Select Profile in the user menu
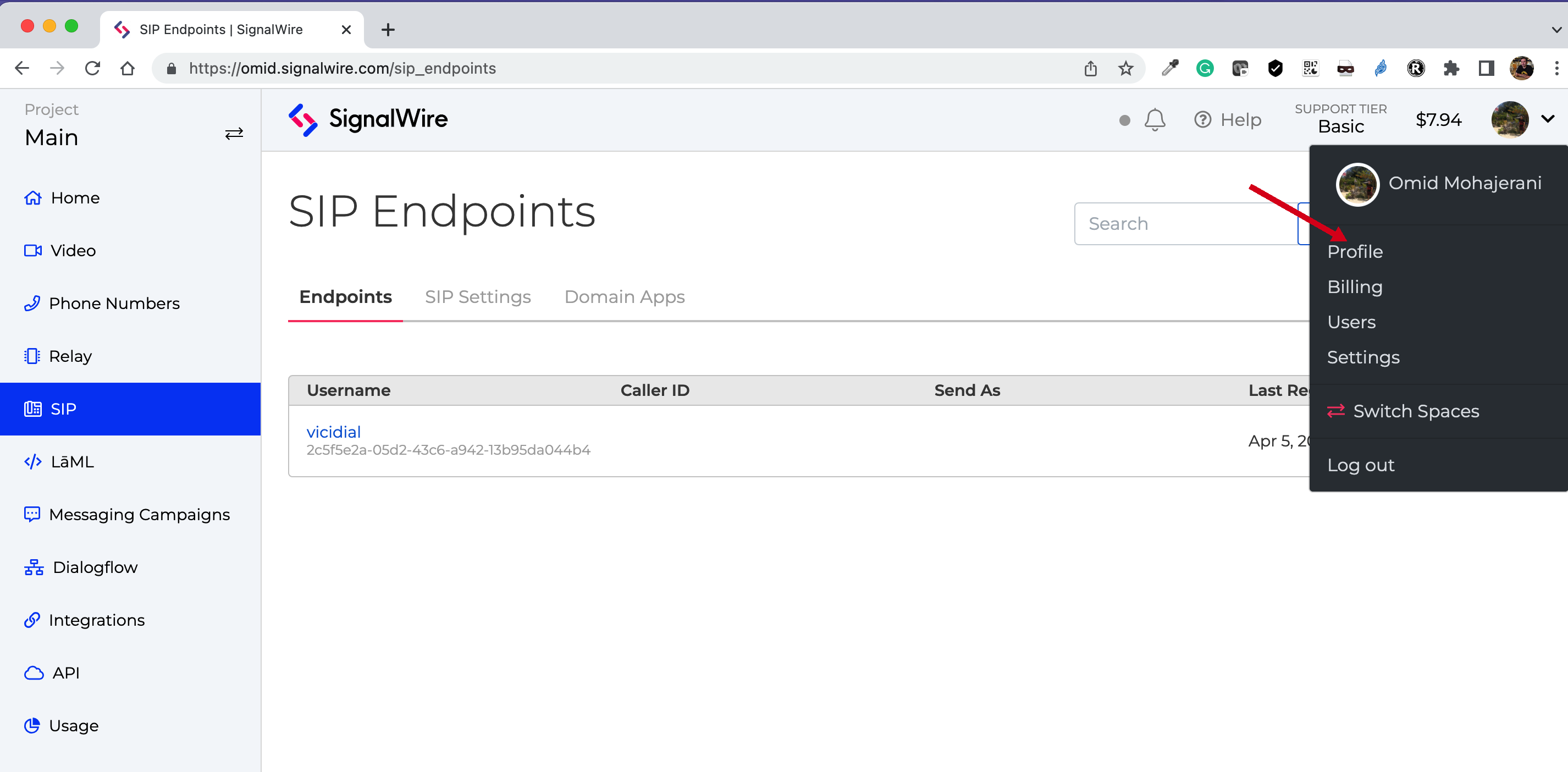Screen dimensions: 1568x772 point(1354,251)
